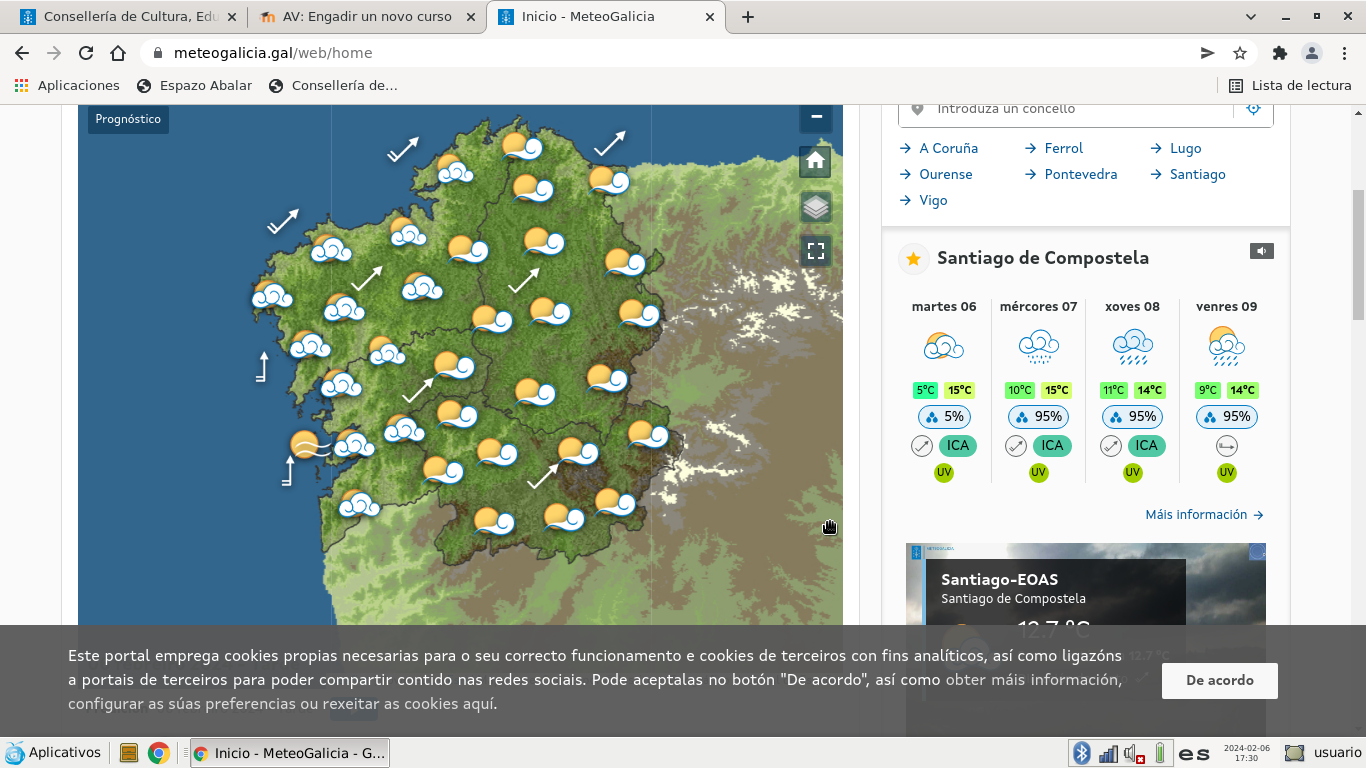
Task: Switch the map to fullscreen
Action: pyautogui.click(x=816, y=251)
